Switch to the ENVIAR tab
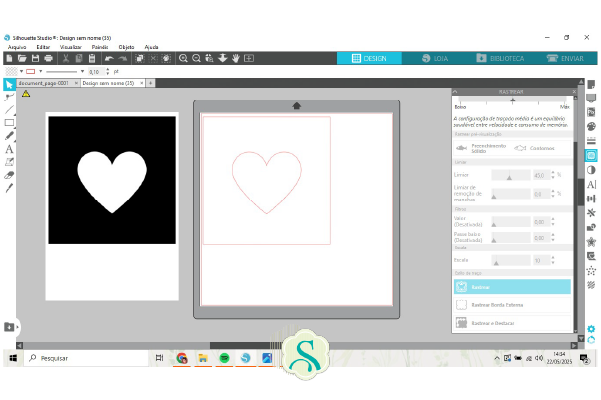Image resolution: width=601 pixels, height=400 pixels. tap(565, 58)
